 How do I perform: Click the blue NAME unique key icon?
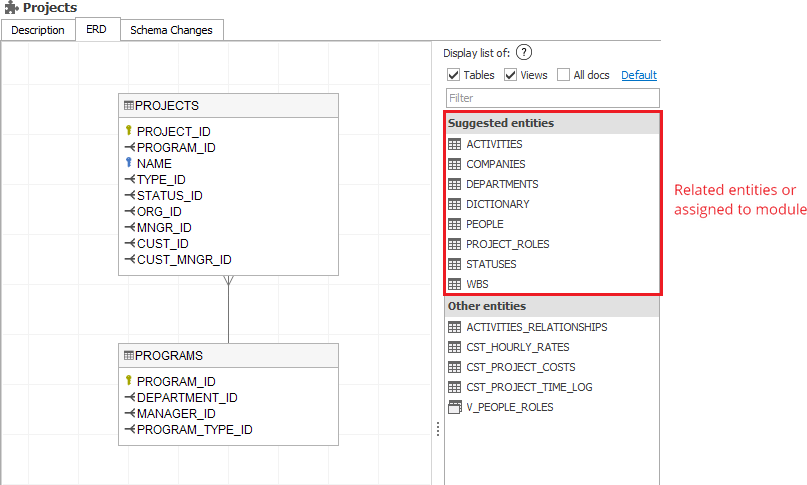click(x=129, y=163)
